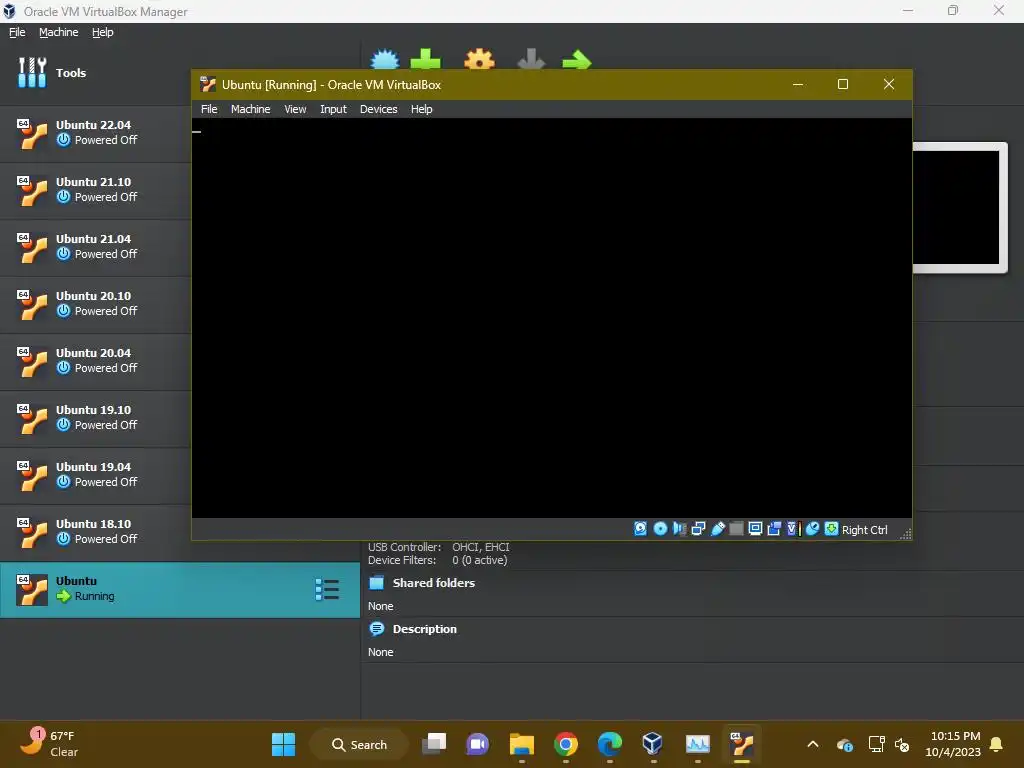The height and width of the screenshot is (768, 1024).
Task: Click the Right Ctrl host key label
Action: coord(864,530)
